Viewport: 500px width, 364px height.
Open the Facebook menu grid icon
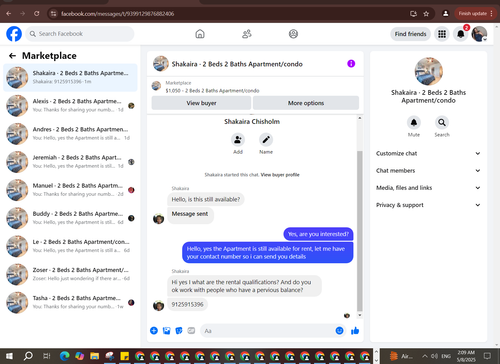442,34
